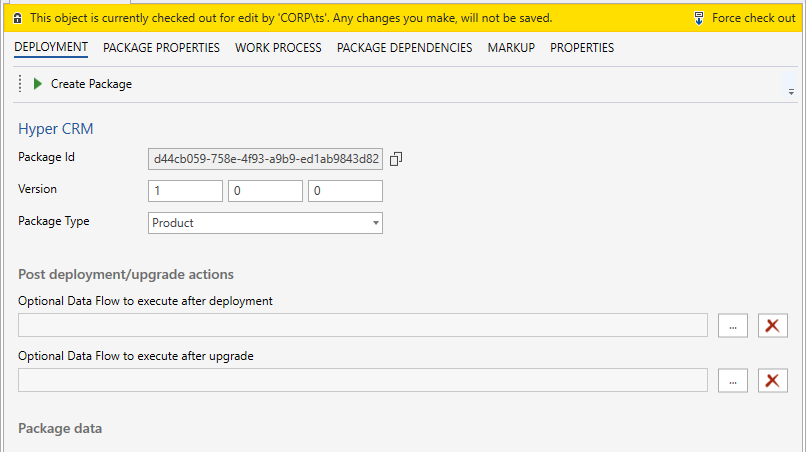
Task: Click the toolbar drag handle grip
Action: [20, 84]
